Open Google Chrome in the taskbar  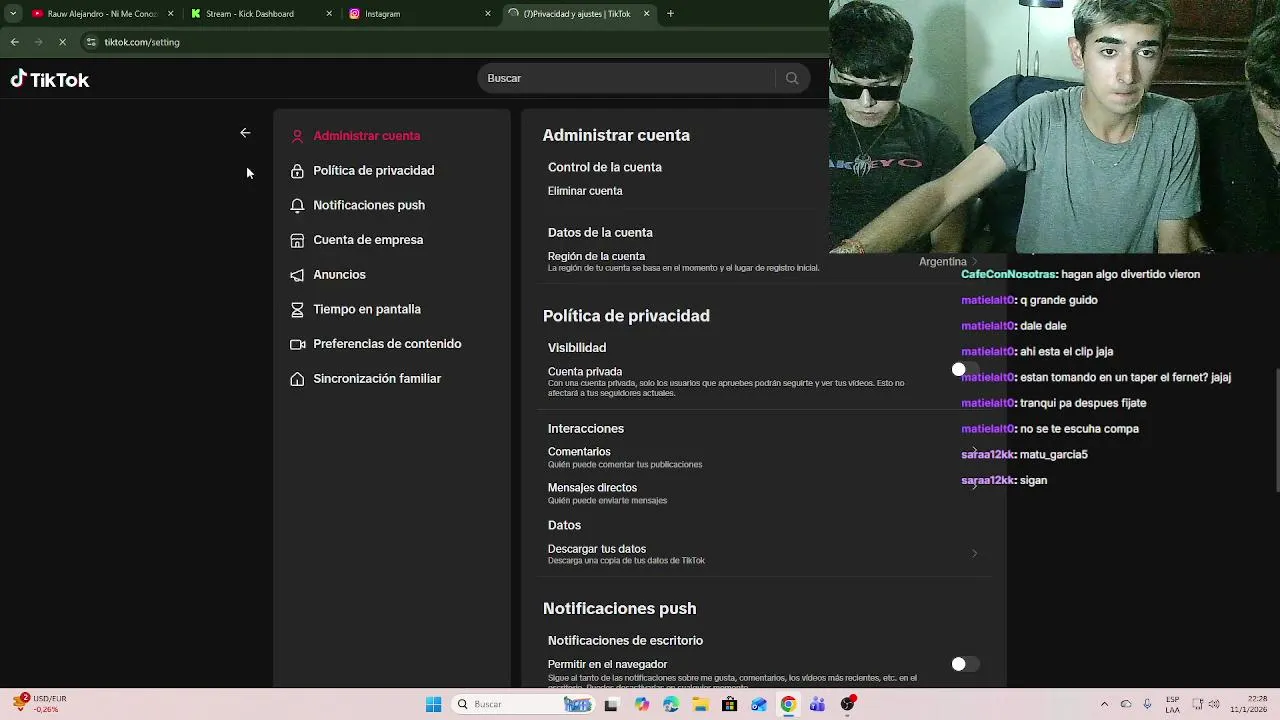click(788, 704)
